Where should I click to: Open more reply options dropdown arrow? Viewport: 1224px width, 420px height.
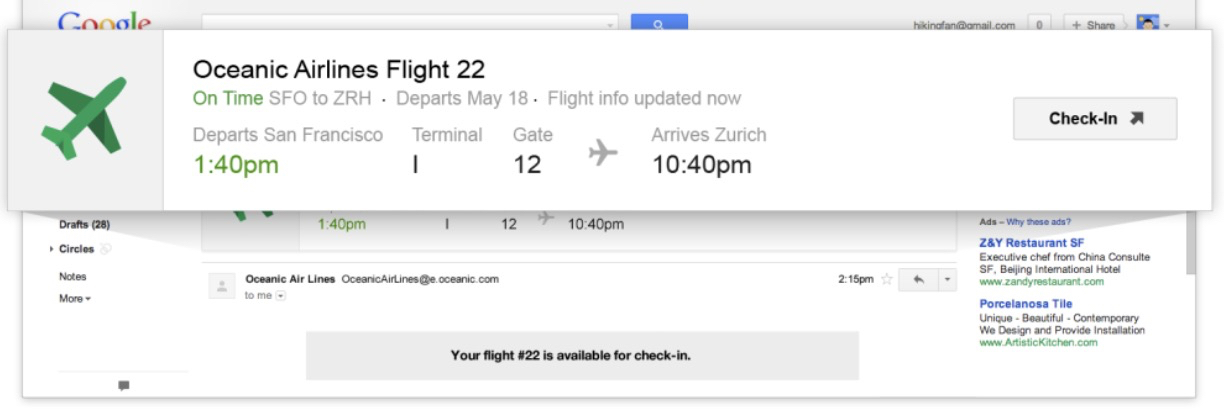point(947,280)
